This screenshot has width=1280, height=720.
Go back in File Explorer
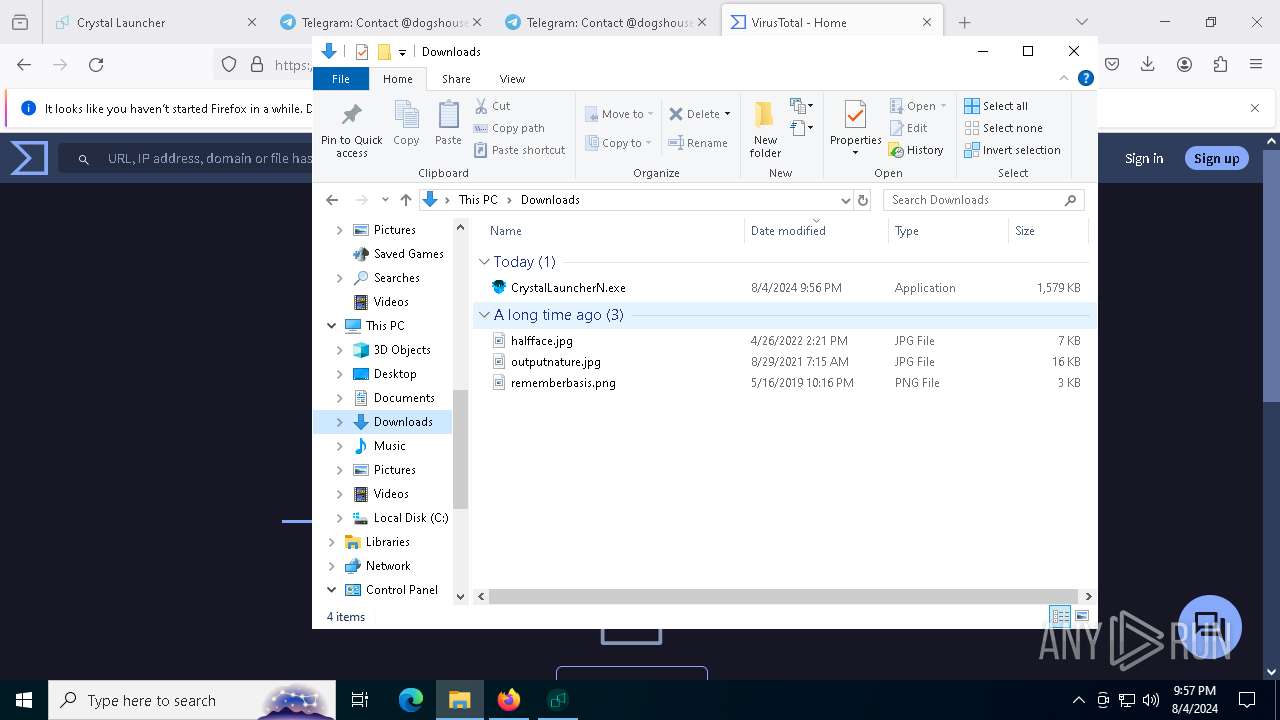pos(332,200)
